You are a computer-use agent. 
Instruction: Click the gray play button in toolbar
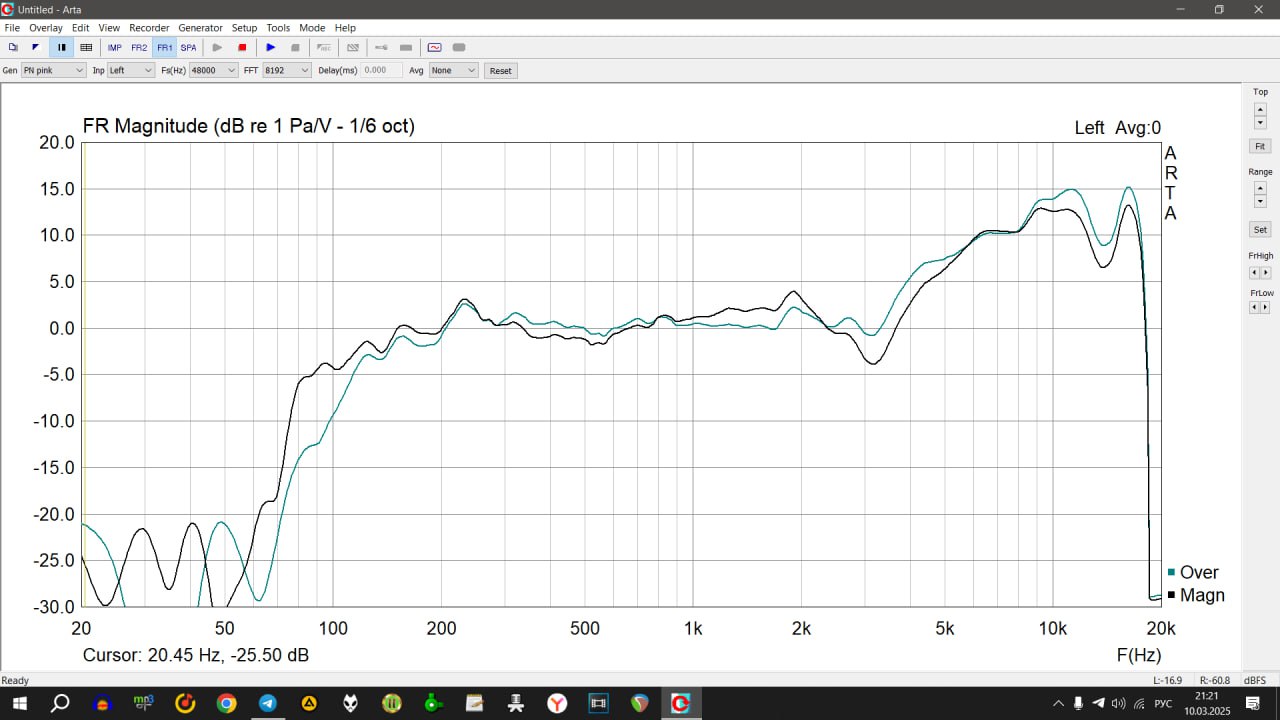217,47
